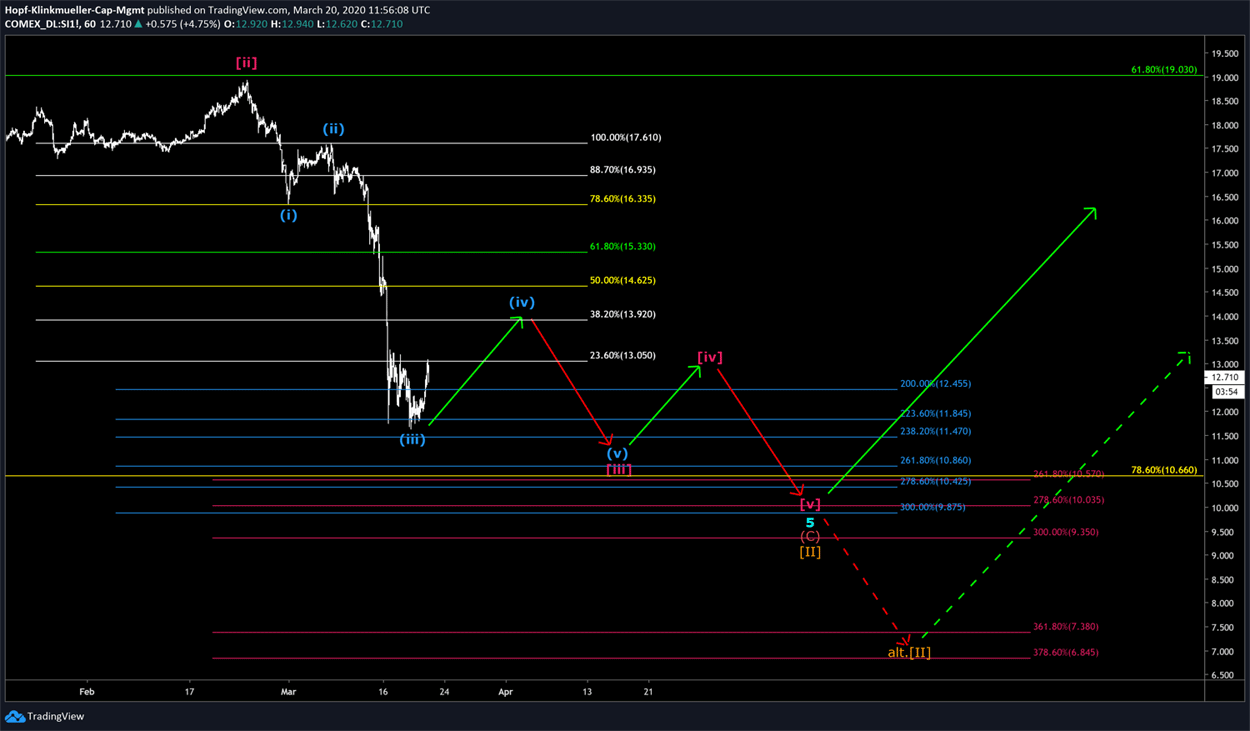The width and height of the screenshot is (1250, 731).
Task: Click the TradingView cloud logo icon
Action: 14,716
